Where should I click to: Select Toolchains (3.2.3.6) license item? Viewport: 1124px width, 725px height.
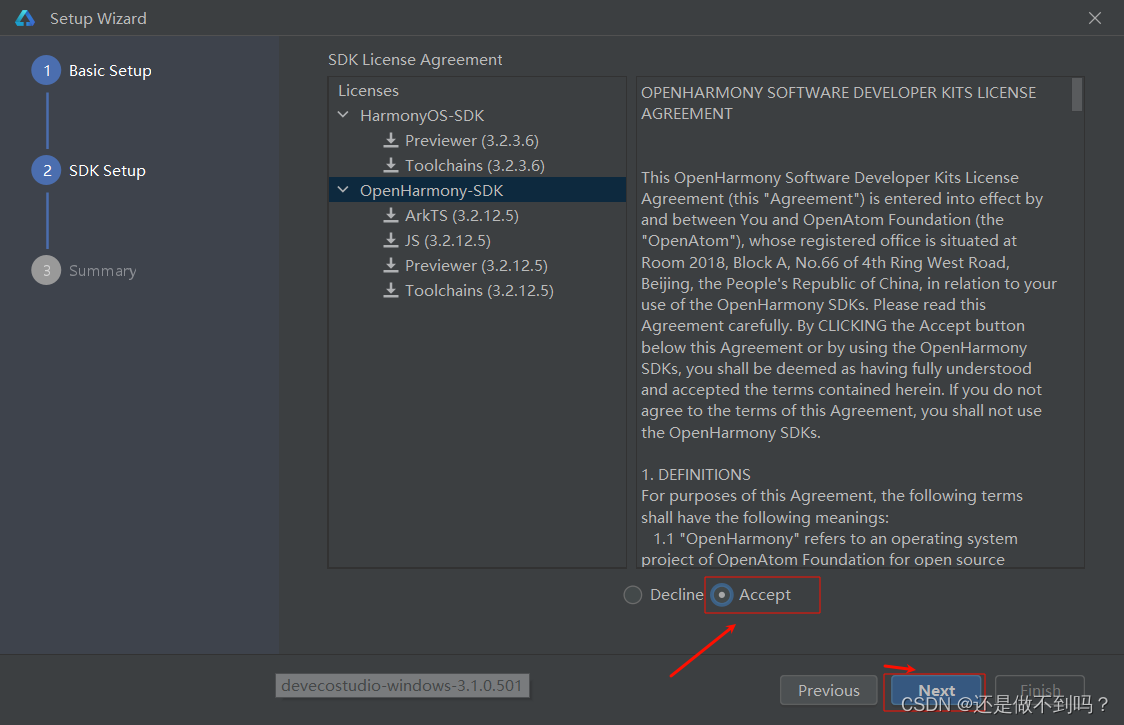coord(475,166)
